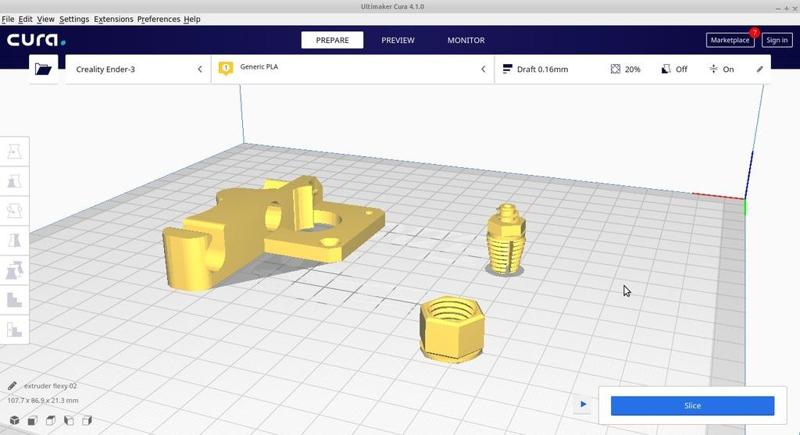Click the dimensions text 107.7 x 86.9 x 21.3 mm
Screen dimensions: 800x435
[43, 400]
